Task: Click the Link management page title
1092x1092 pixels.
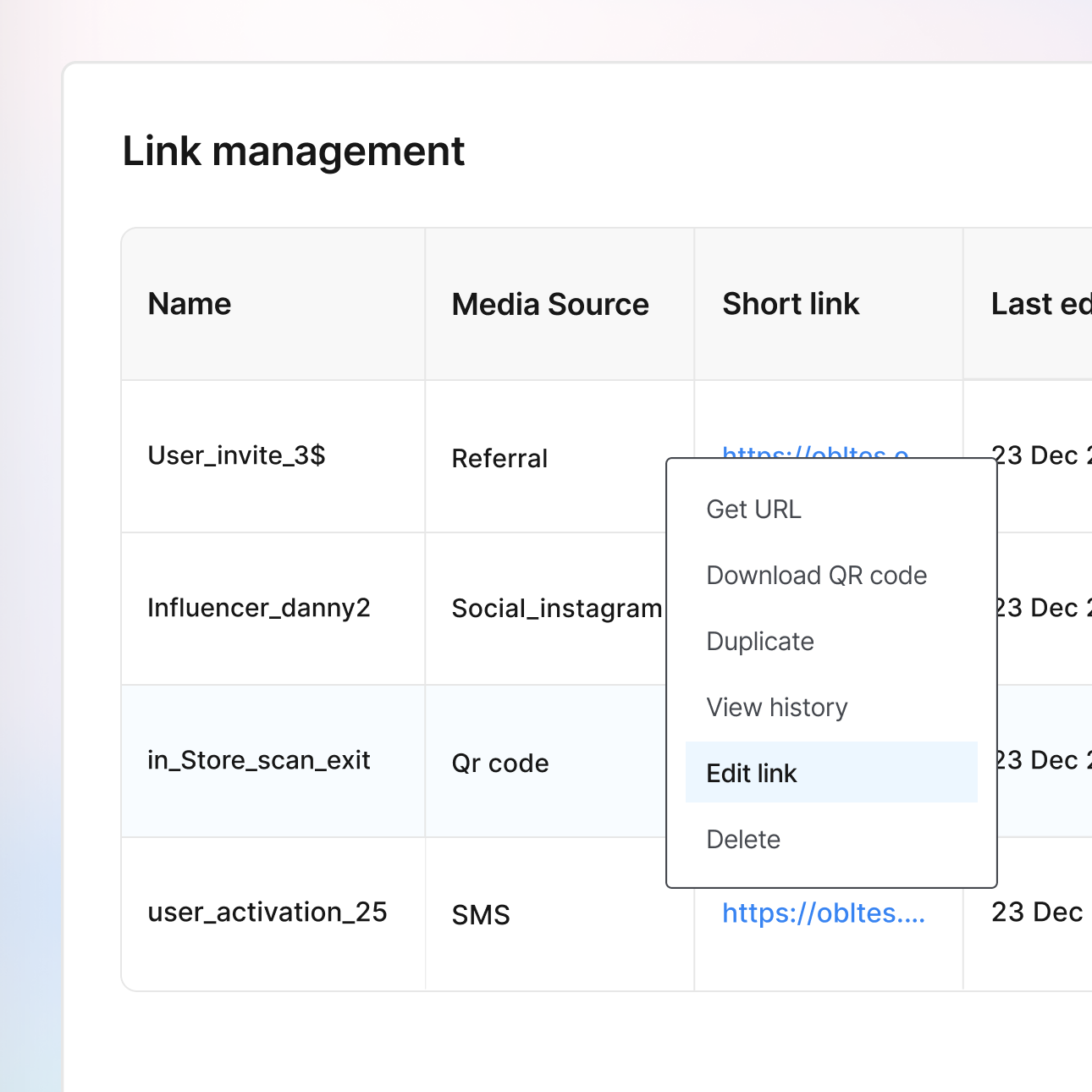Action: pos(294,152)
